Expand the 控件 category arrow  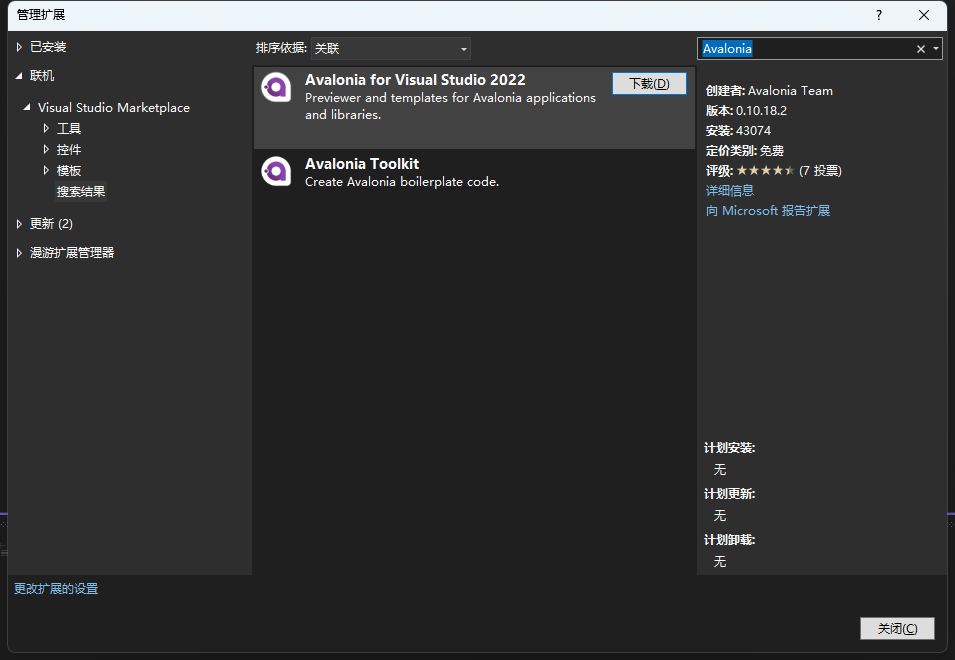[x=46, y=150]
